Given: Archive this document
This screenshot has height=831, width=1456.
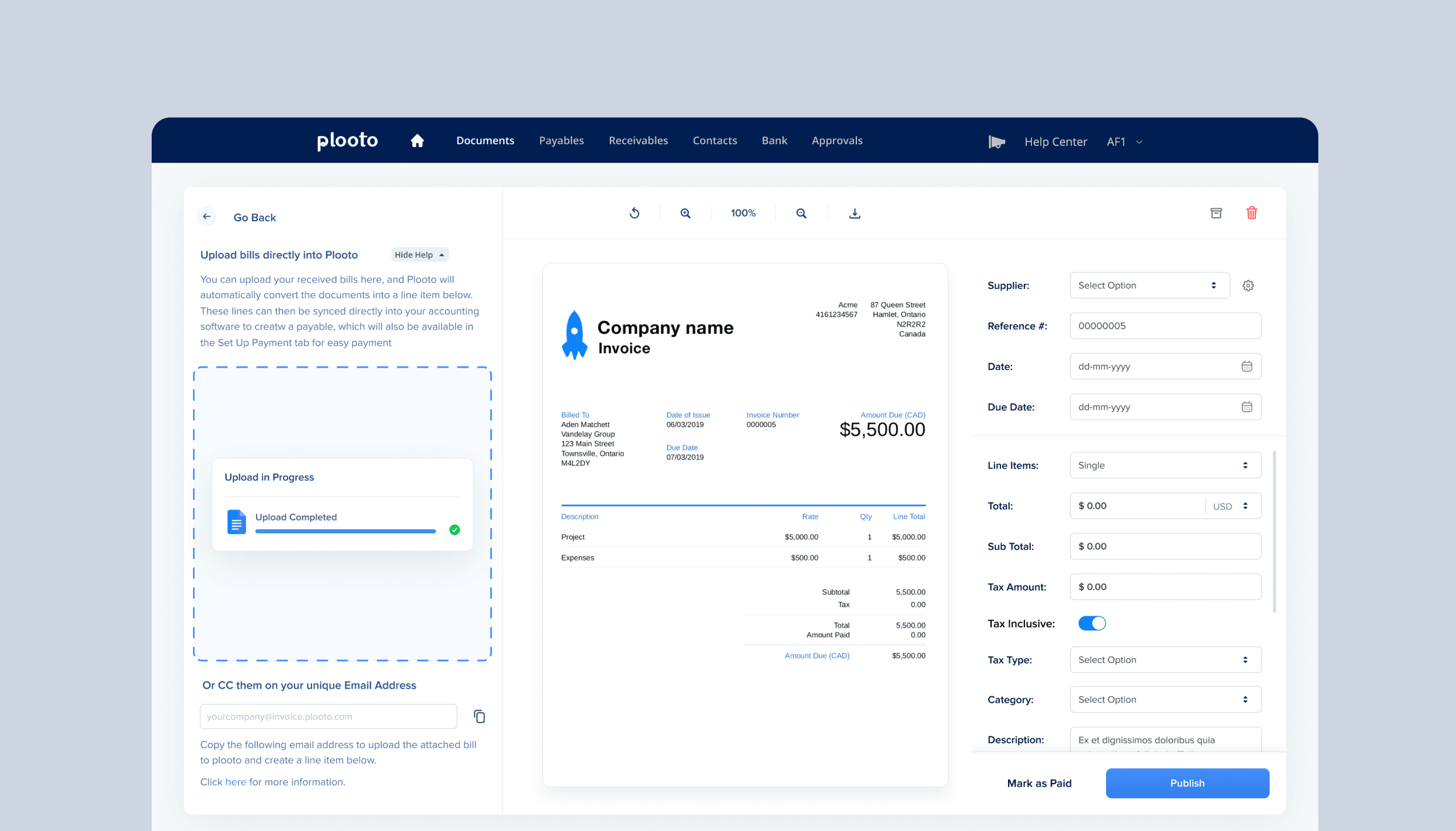Looking at the screenshot, I should 1216,213.
